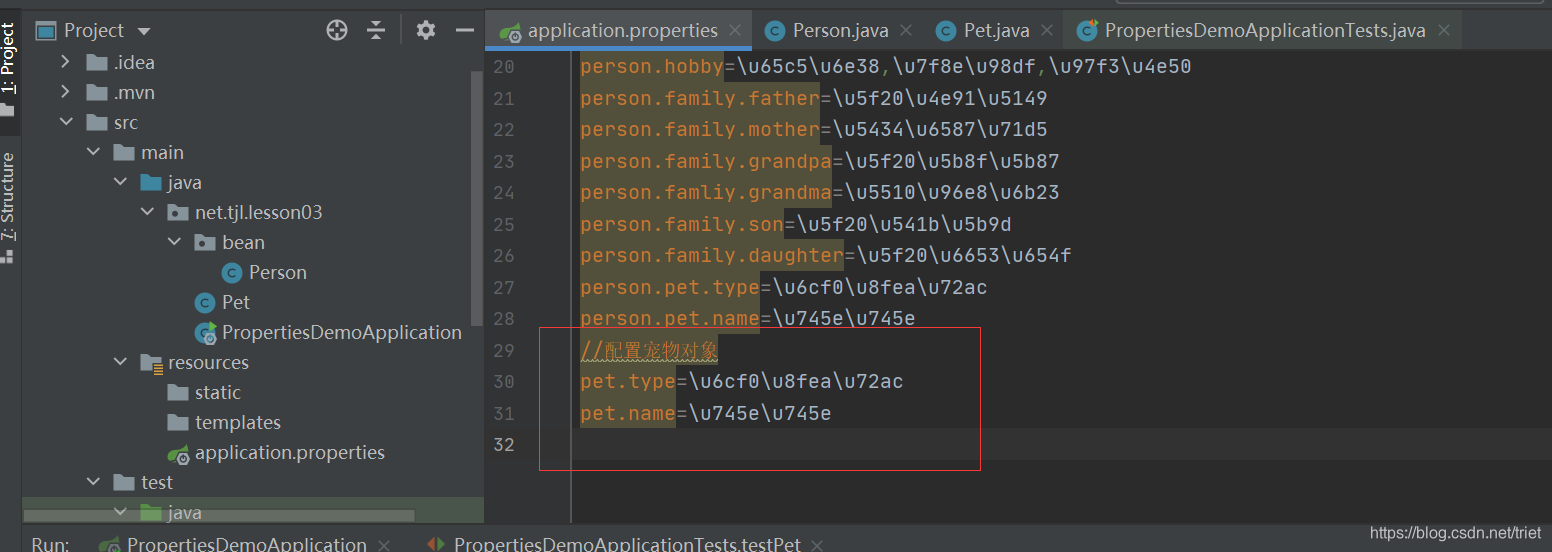Select the test folder icon
1552x552 pixels.
tap(124, 482)
